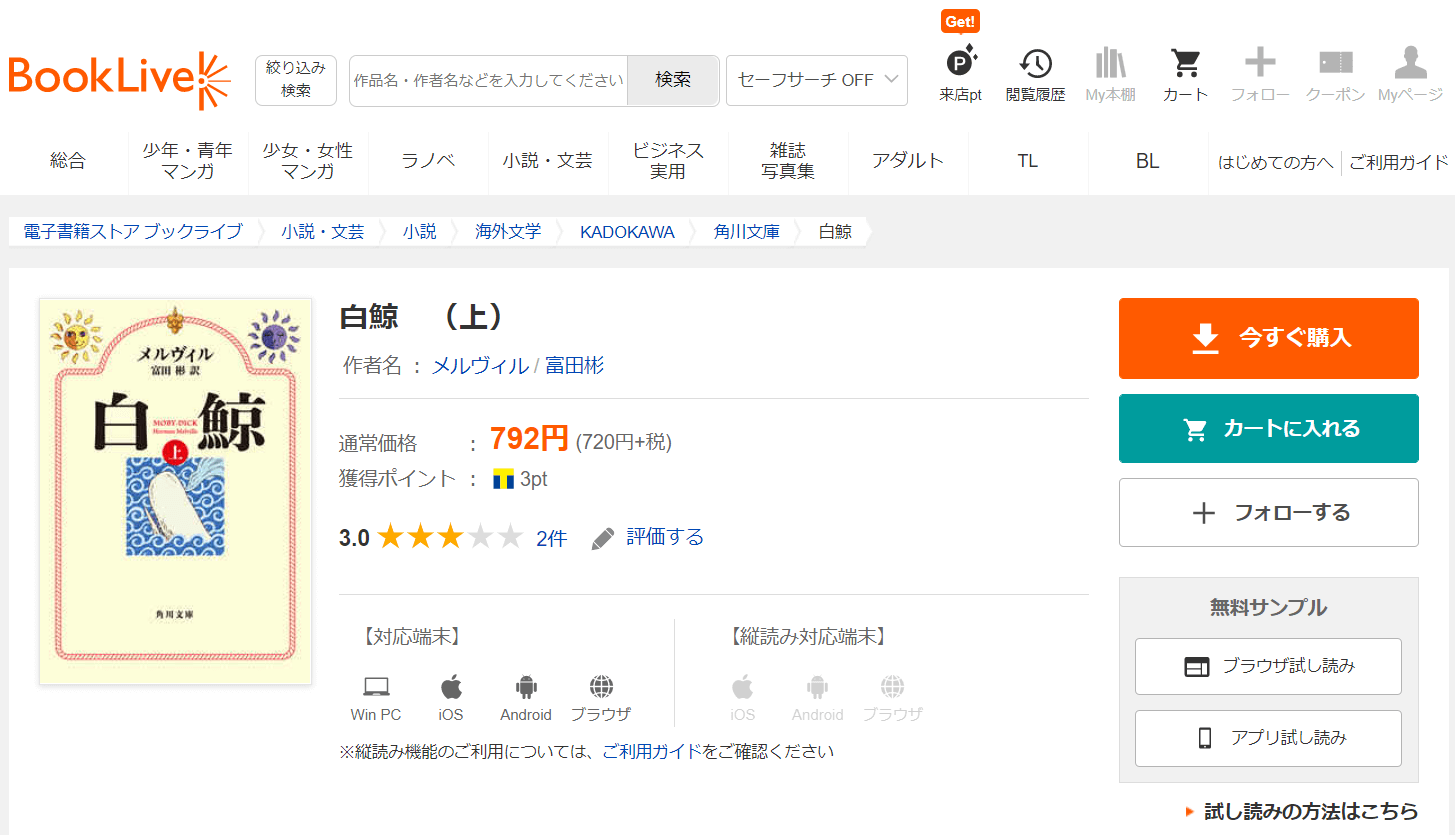The image size is (1455, 835).
Task: Click the search input field
Action: click(488, 80)
